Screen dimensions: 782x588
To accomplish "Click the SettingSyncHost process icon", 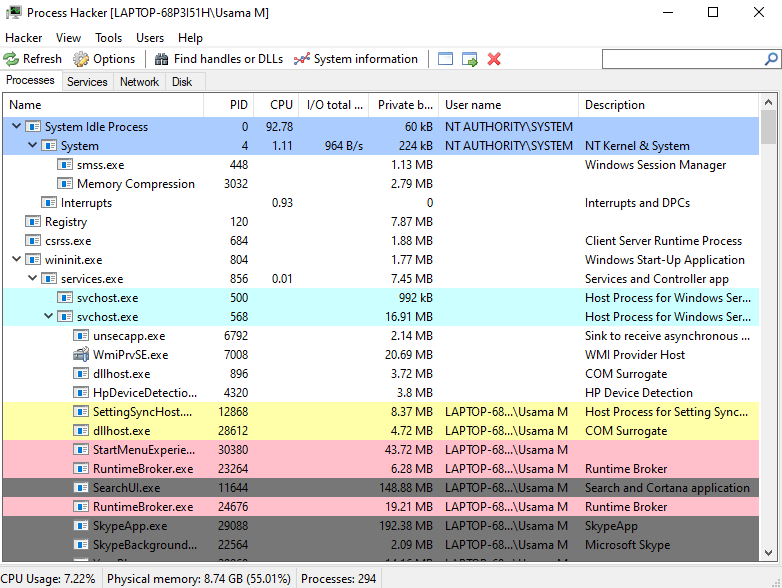I will [81, 411].
